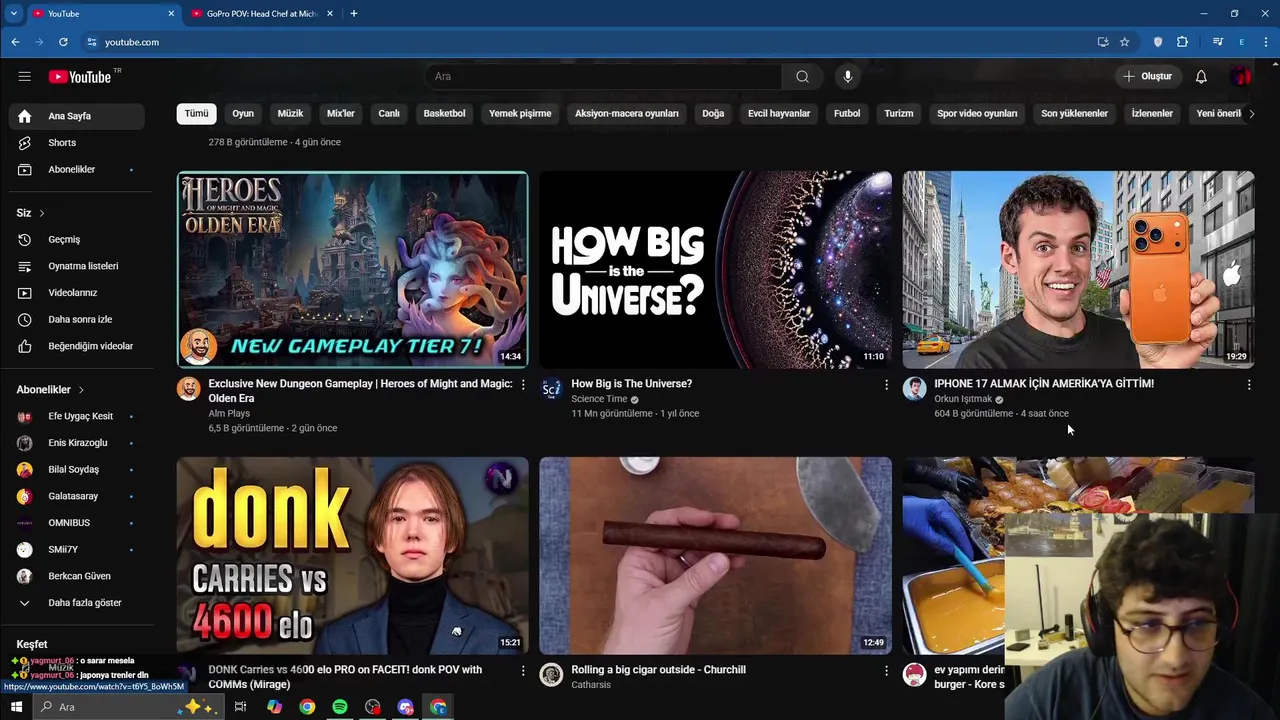Screen dimensions: 1280x720
Task: Select the Doğa filter chip
Action: click(713, 114)
